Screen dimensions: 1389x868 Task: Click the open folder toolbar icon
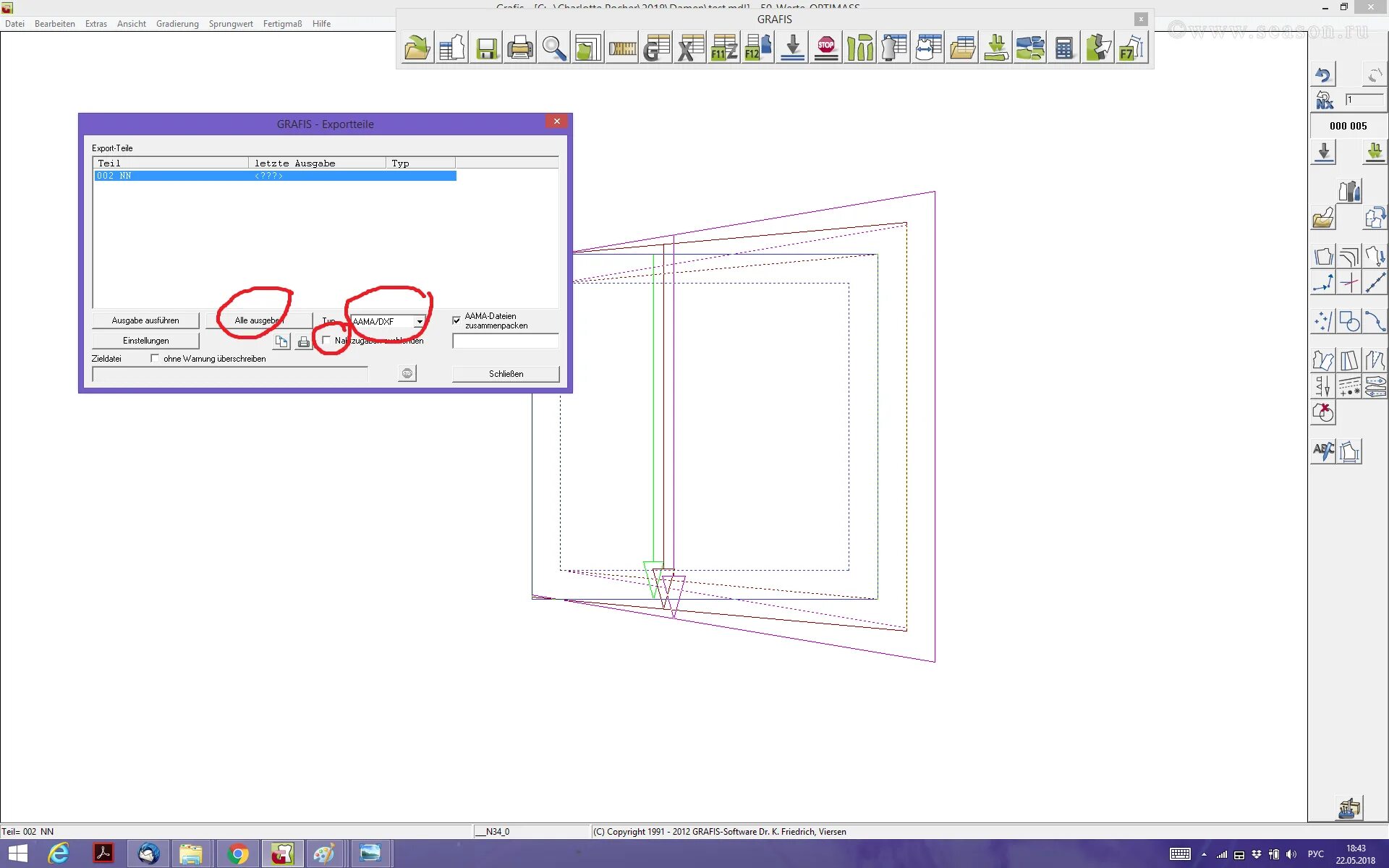click(x=417, y=48)
